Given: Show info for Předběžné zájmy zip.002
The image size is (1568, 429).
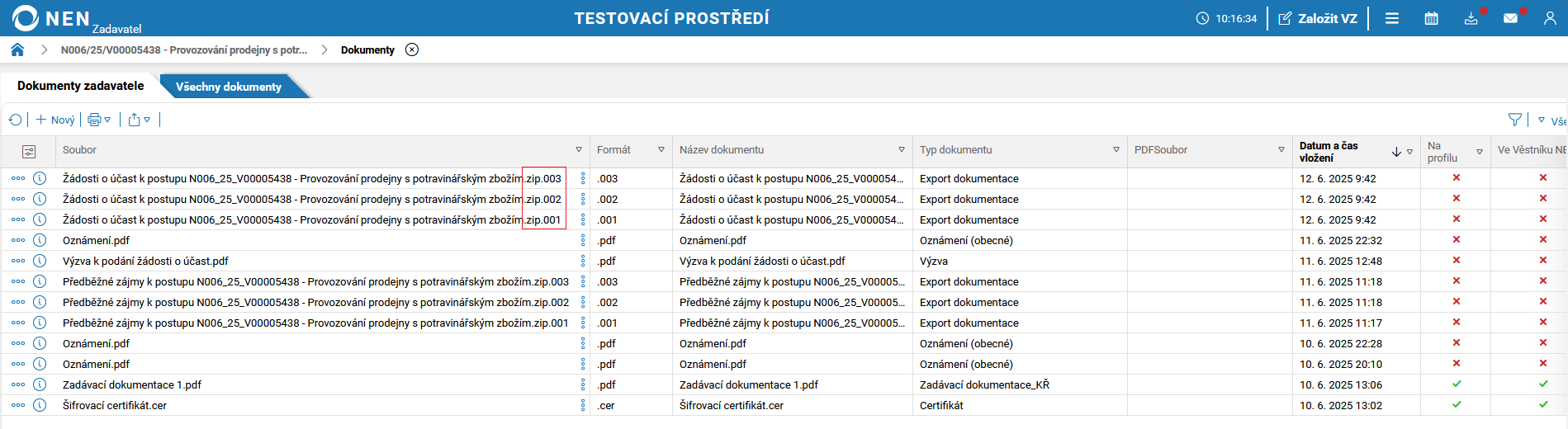Looking at the screenshot, I should pyautogui.click(x=40, y=302).
